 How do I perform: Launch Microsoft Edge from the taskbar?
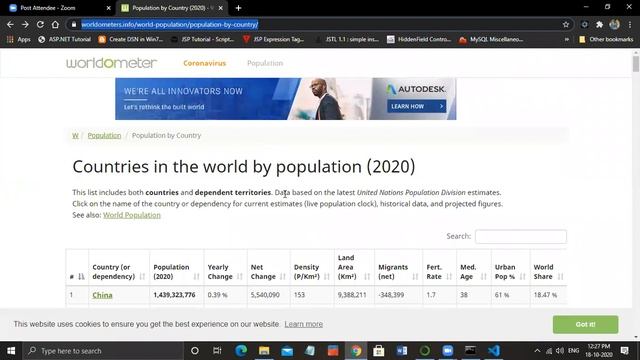[x=241, y=351]
